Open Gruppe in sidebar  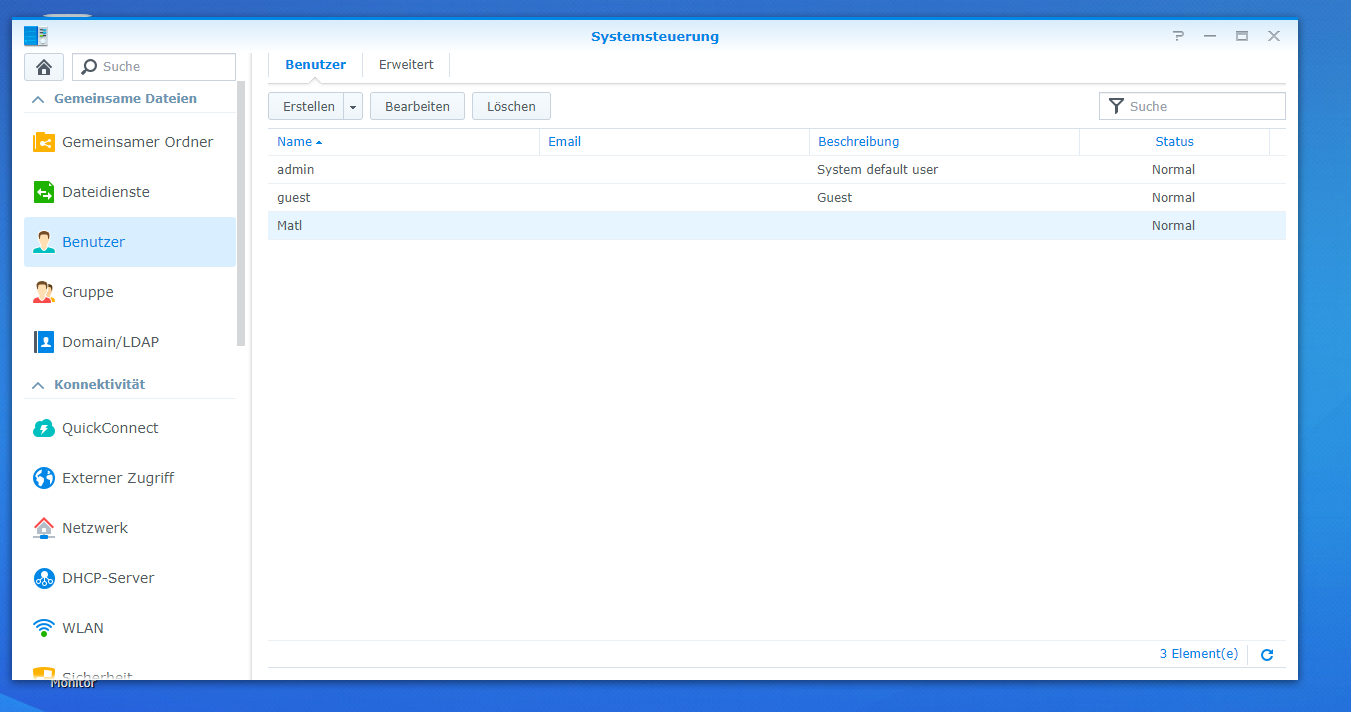[x=130, y=292]
